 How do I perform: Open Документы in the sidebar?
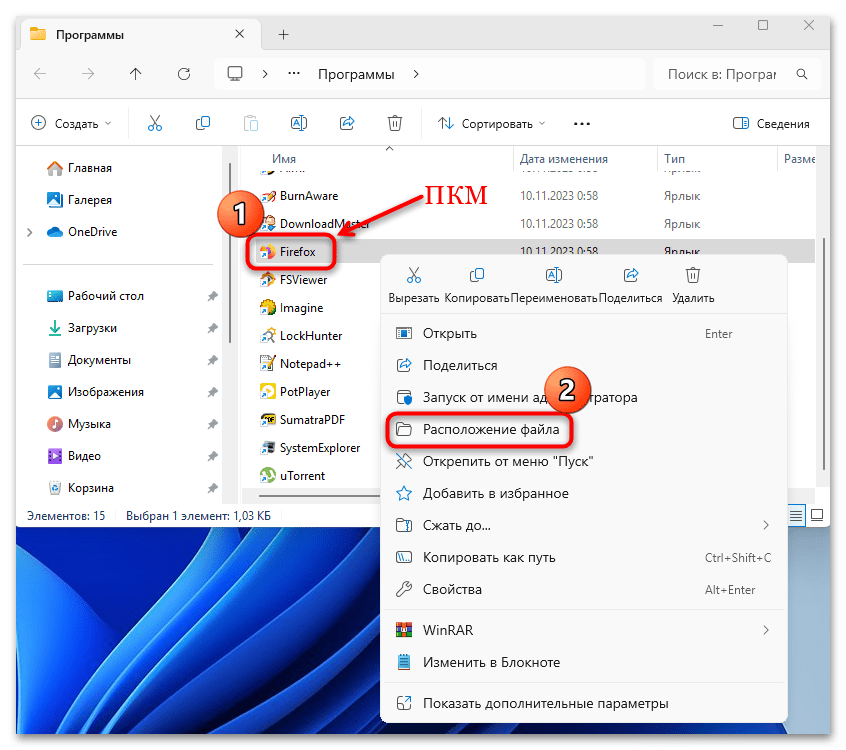pos(89,360)
